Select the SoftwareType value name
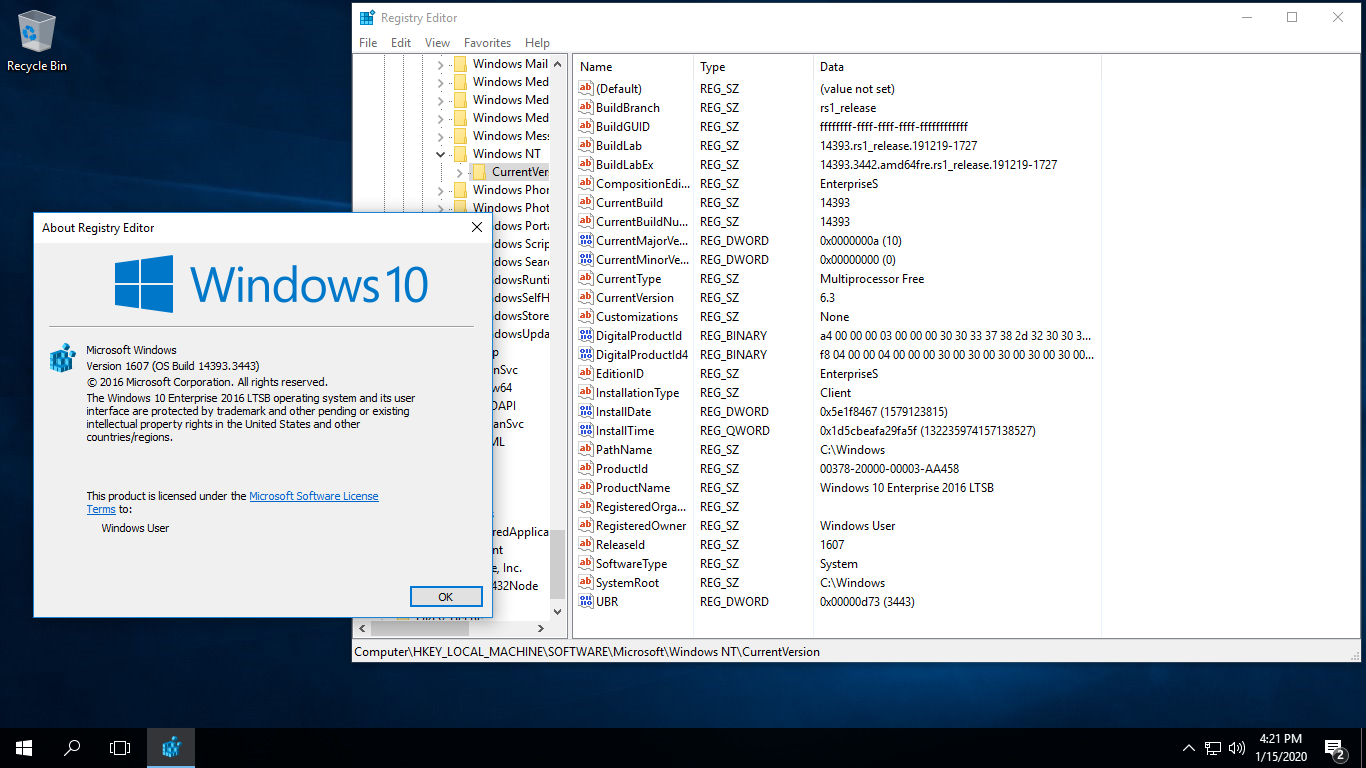Viewport: 1366px width, 768px height. pos(631,564)
